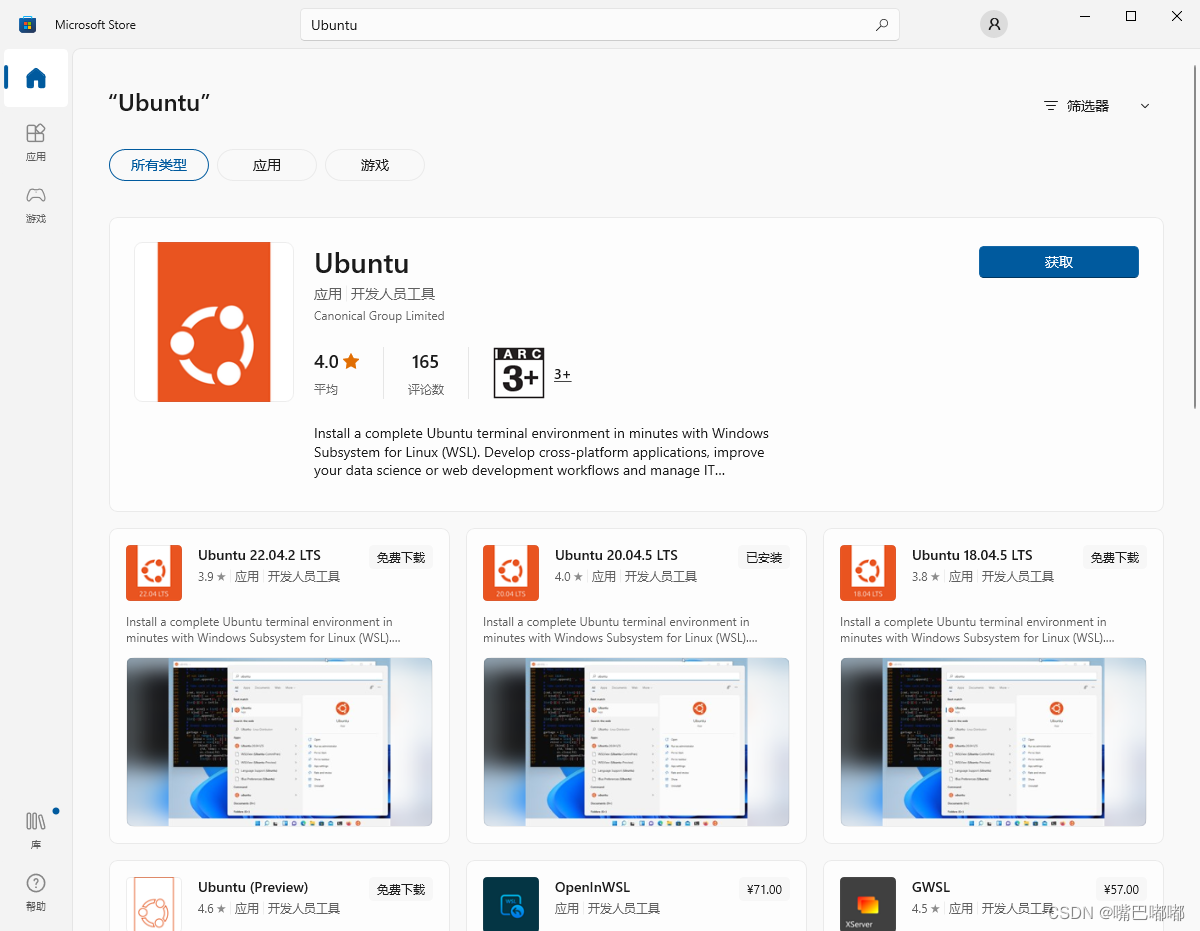Open the 库 (Library) sidebar icon
The width and height of the screenshot is (1200, 931).
(36, 830)
